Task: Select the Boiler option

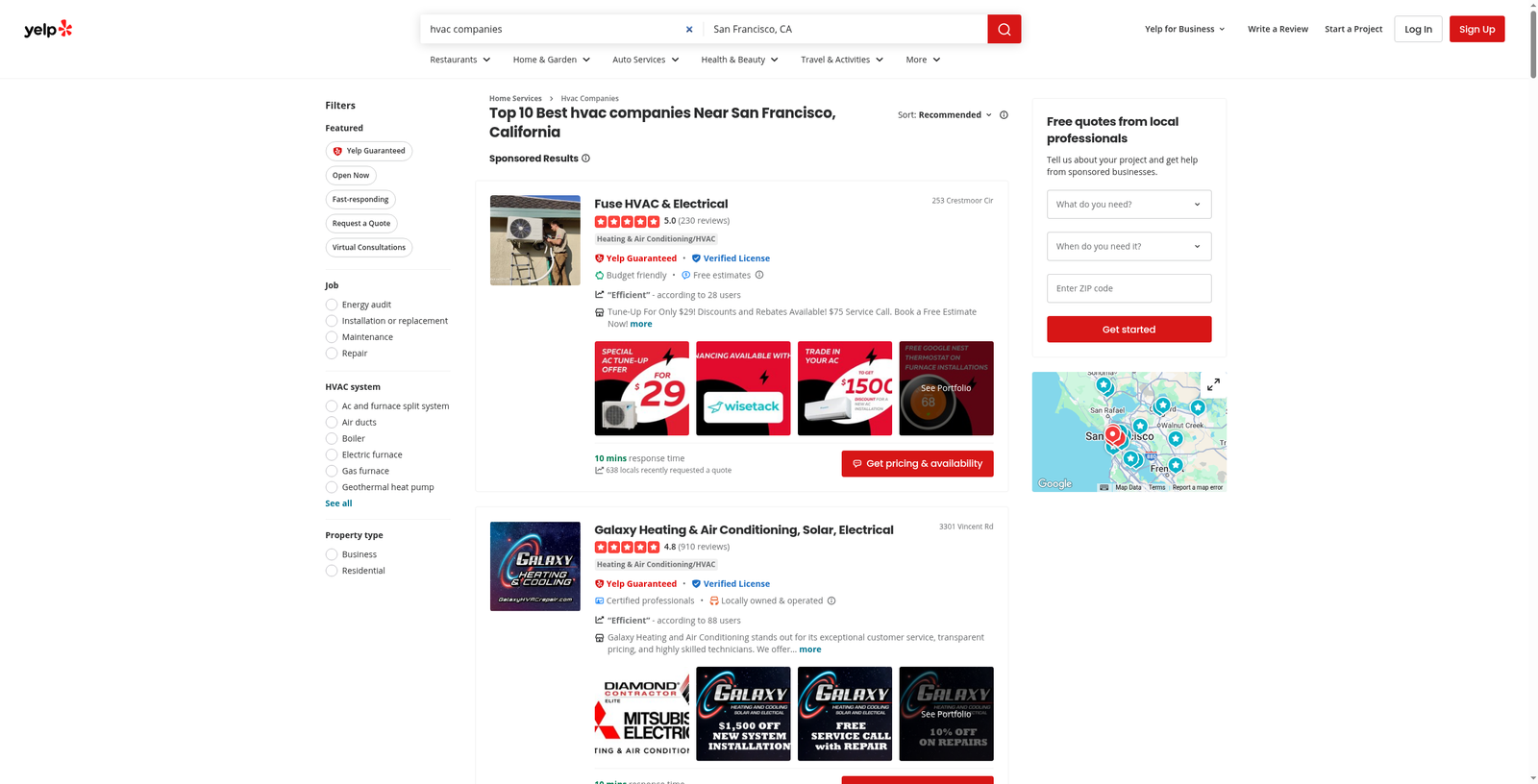Action: pyautogui.click(x=332, y=439)
